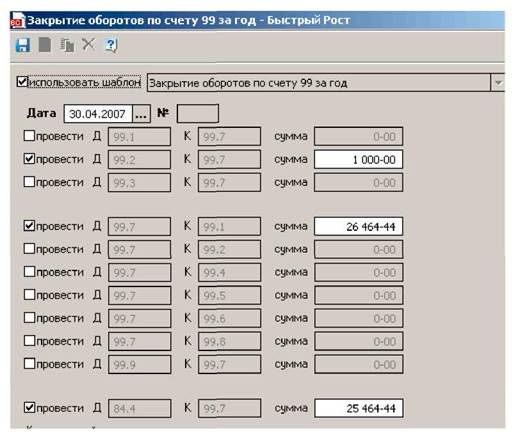Check 'провести' for Д 99.3 К 99.7
This screenshot has height=438, width=520.
(x=29, y=182)
